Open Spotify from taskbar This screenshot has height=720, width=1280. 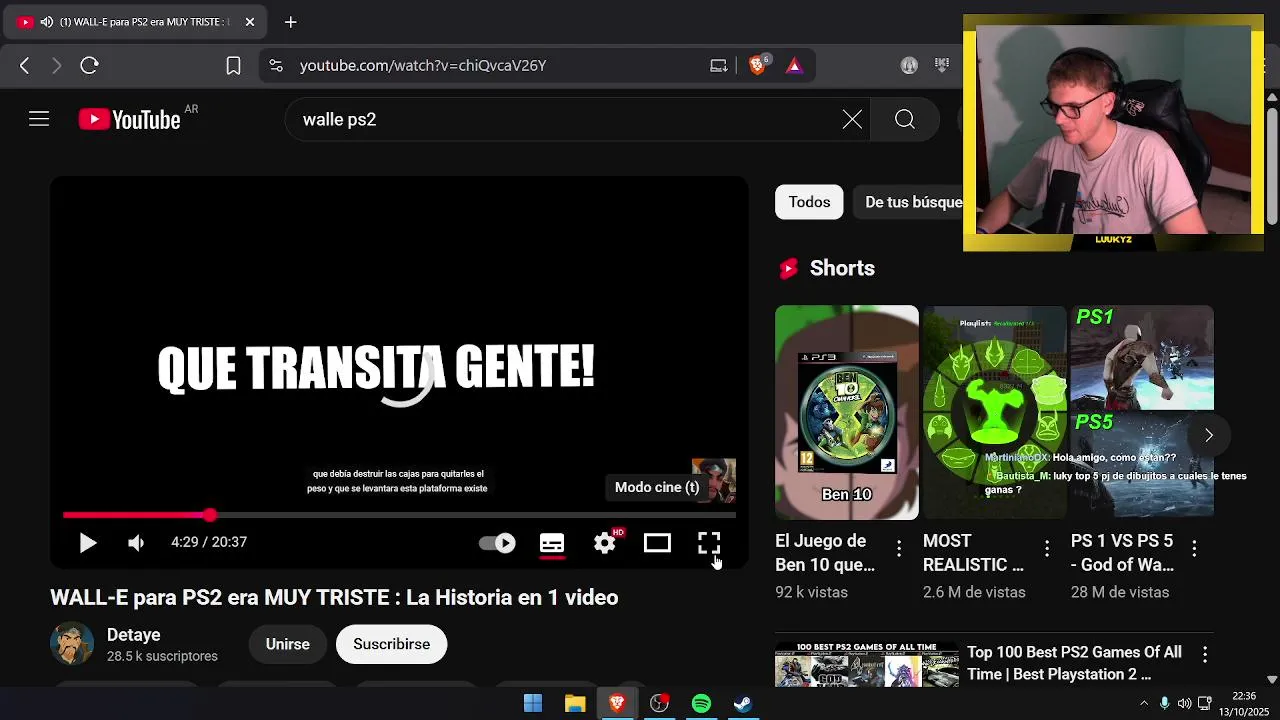point(701,703)
